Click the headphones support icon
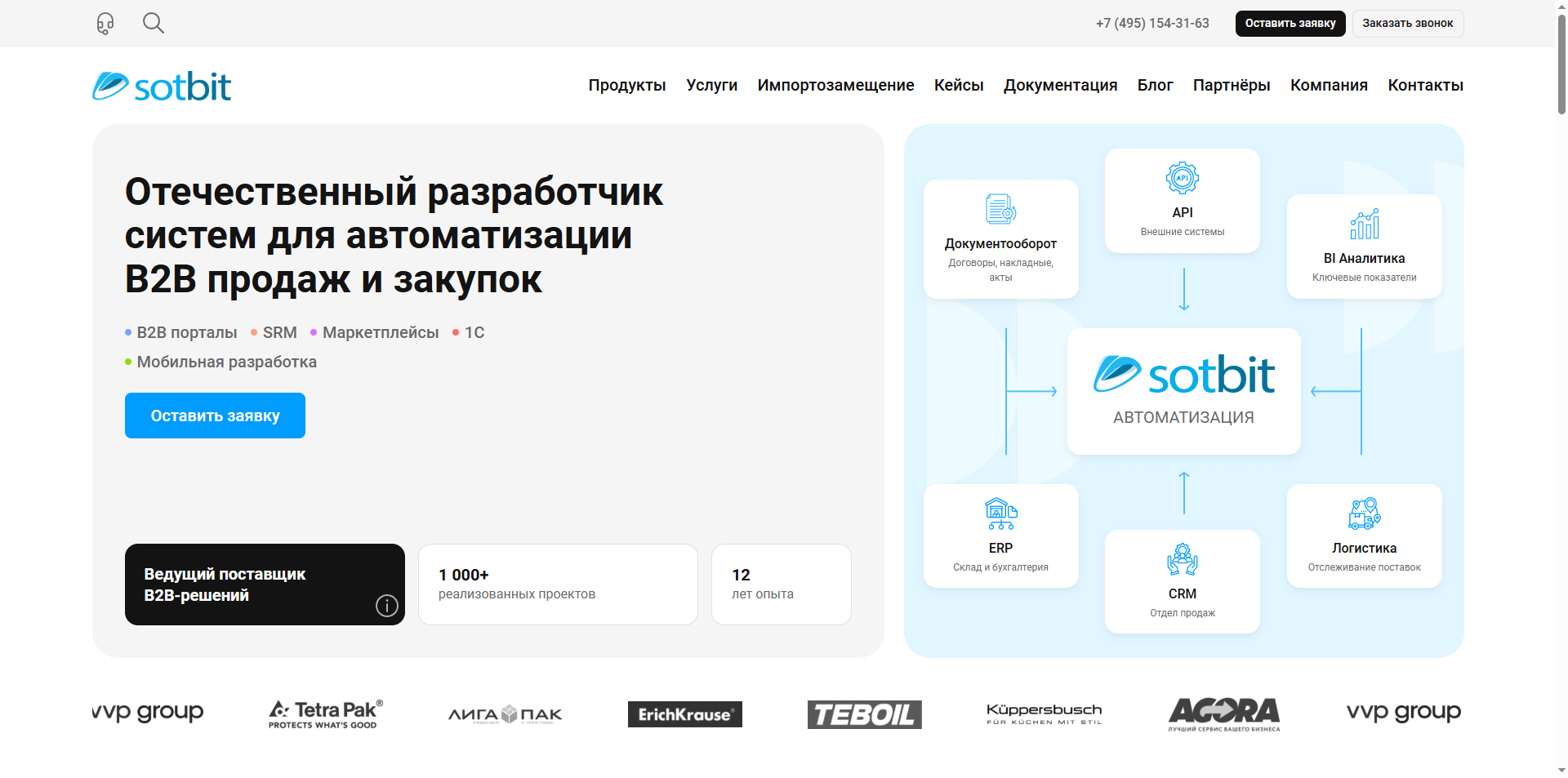 (x=105, y=23)
